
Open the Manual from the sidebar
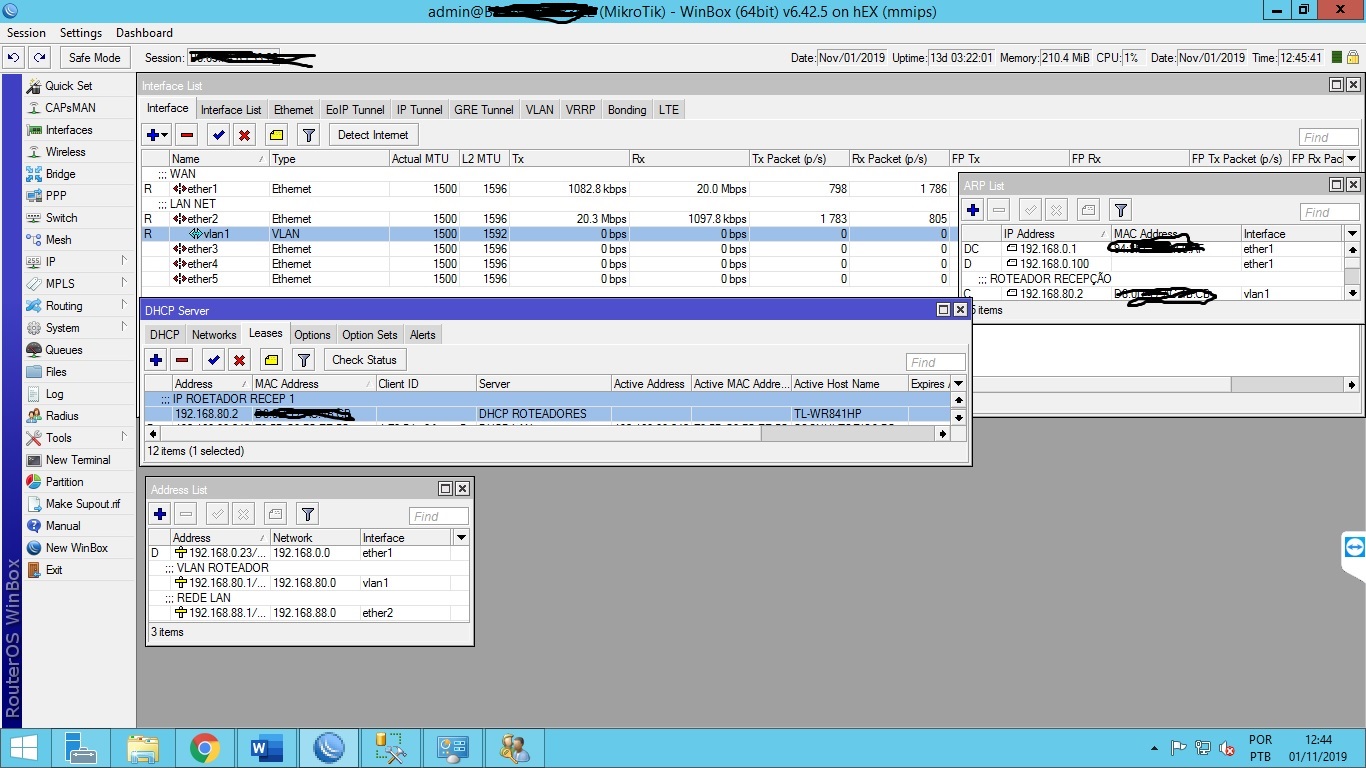click(x=63, y=526)
